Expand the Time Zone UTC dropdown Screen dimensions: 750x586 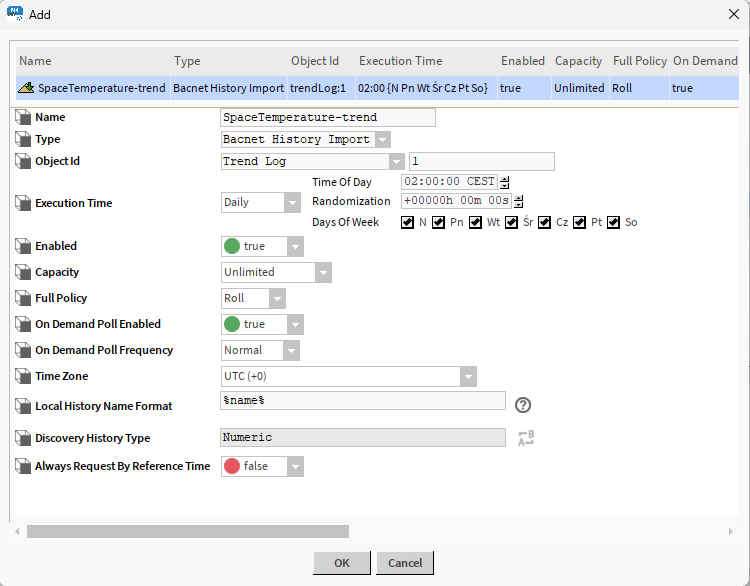(x=468, y=376)
